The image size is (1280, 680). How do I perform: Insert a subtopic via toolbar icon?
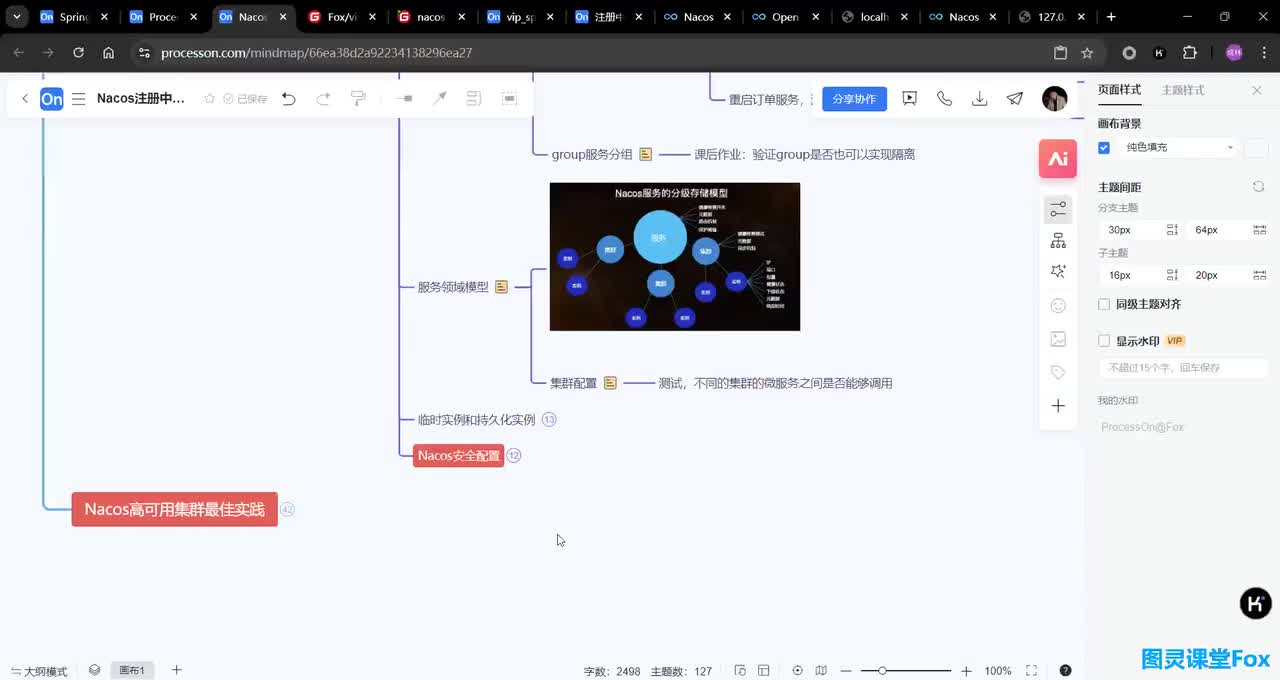pos(404,99)
